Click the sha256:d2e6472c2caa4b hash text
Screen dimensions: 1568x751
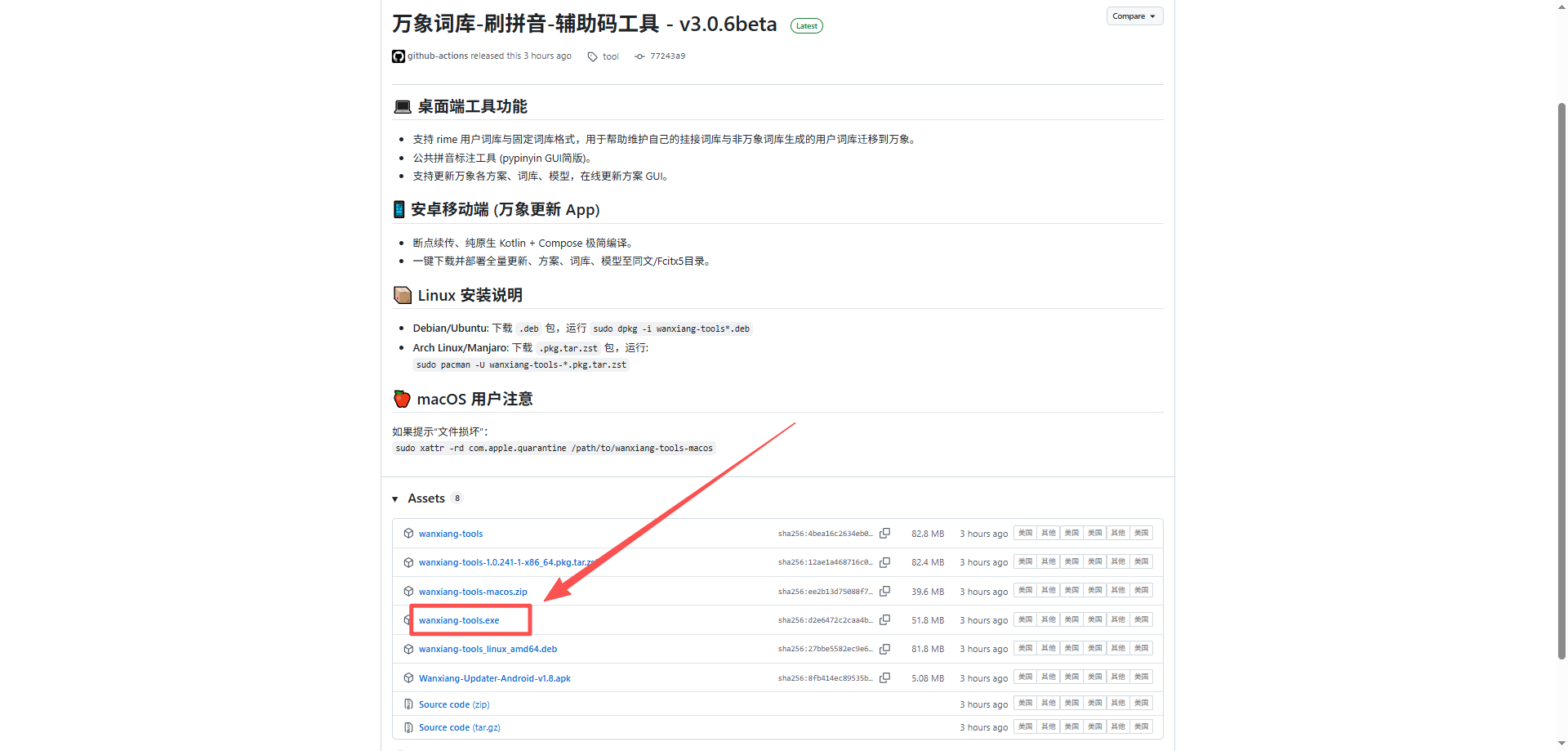825,620
